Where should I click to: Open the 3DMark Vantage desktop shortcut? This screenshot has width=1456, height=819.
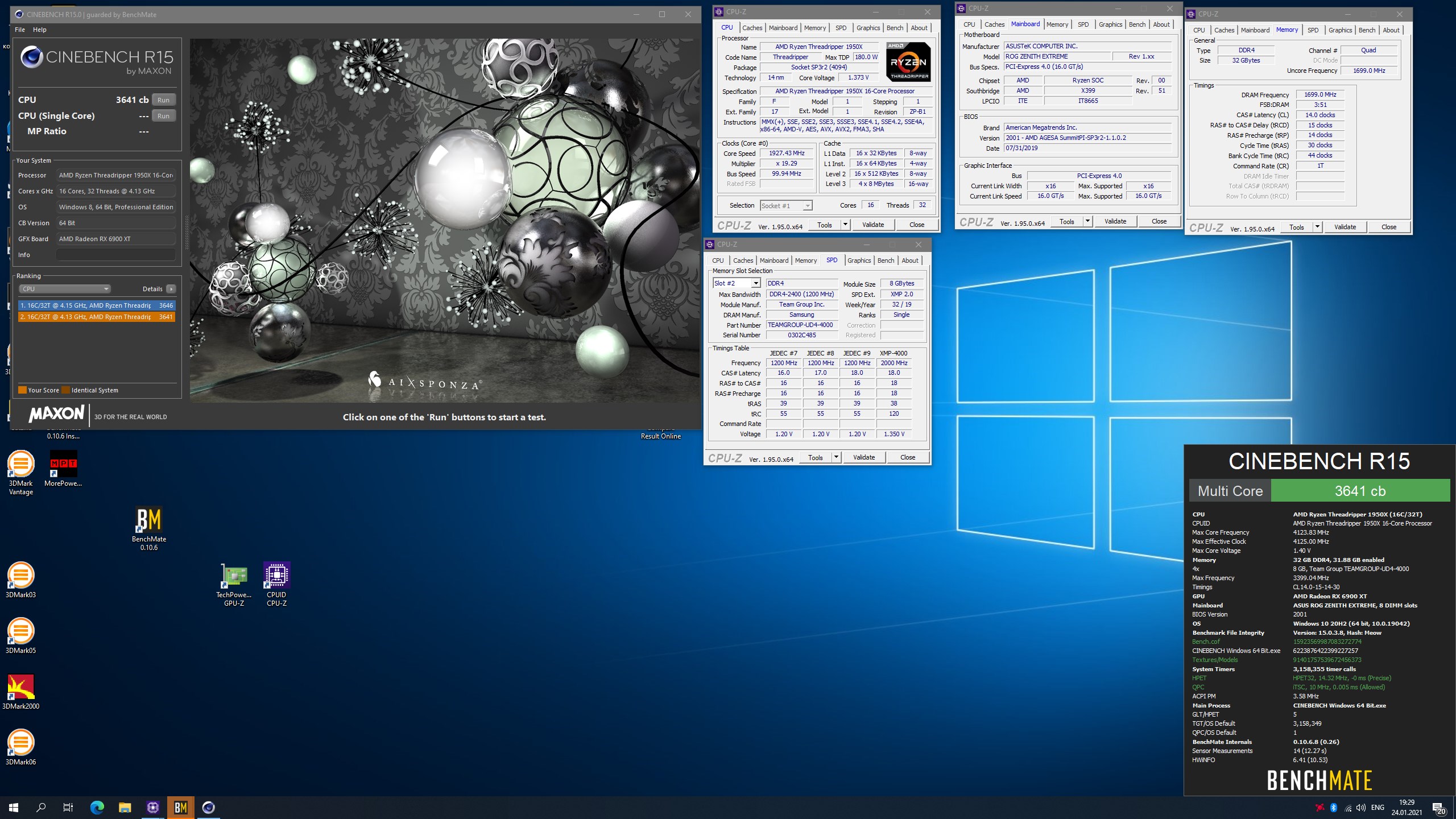pos(21,473)
